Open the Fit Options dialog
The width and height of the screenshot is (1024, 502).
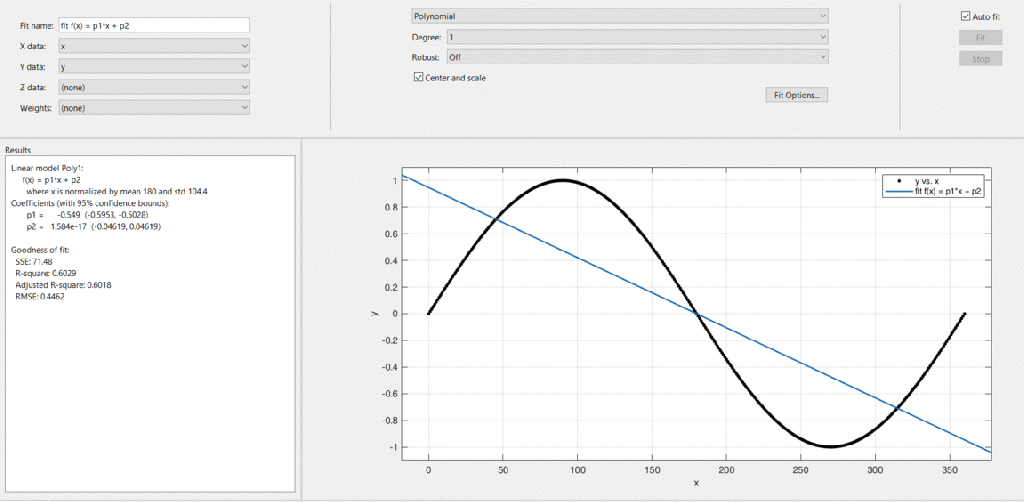[797, 95]
